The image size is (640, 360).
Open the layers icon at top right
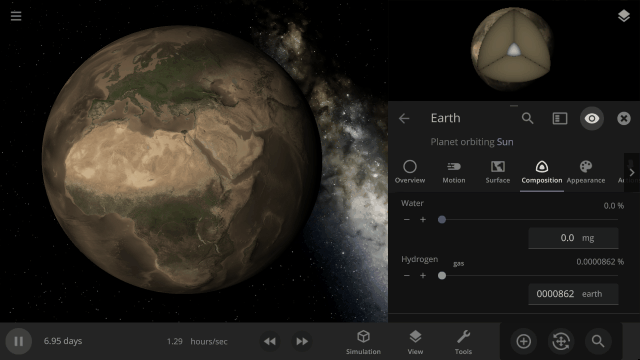[x=623, y=16]
